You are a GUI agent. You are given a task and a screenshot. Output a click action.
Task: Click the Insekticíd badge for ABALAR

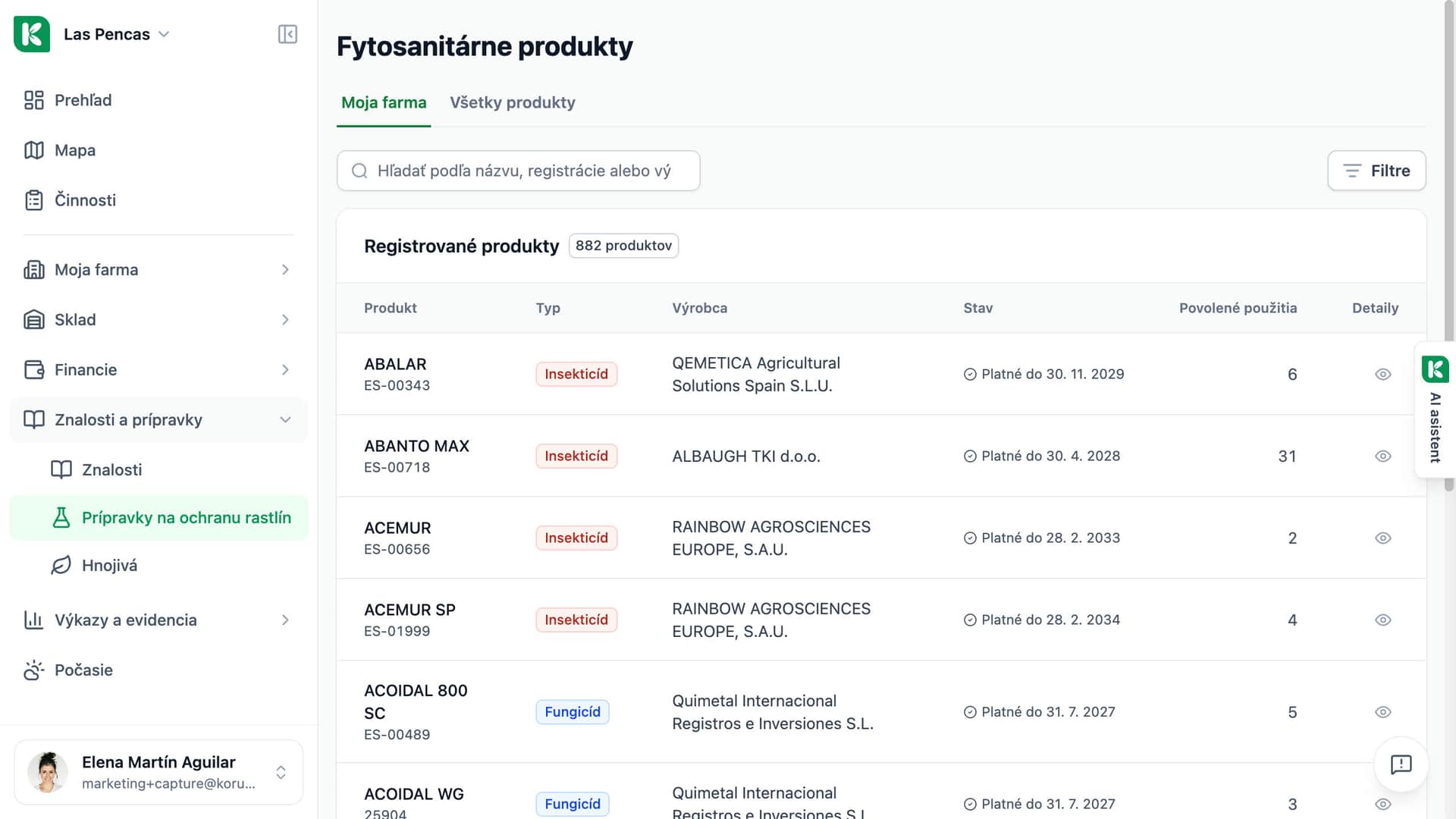(576, 375)
